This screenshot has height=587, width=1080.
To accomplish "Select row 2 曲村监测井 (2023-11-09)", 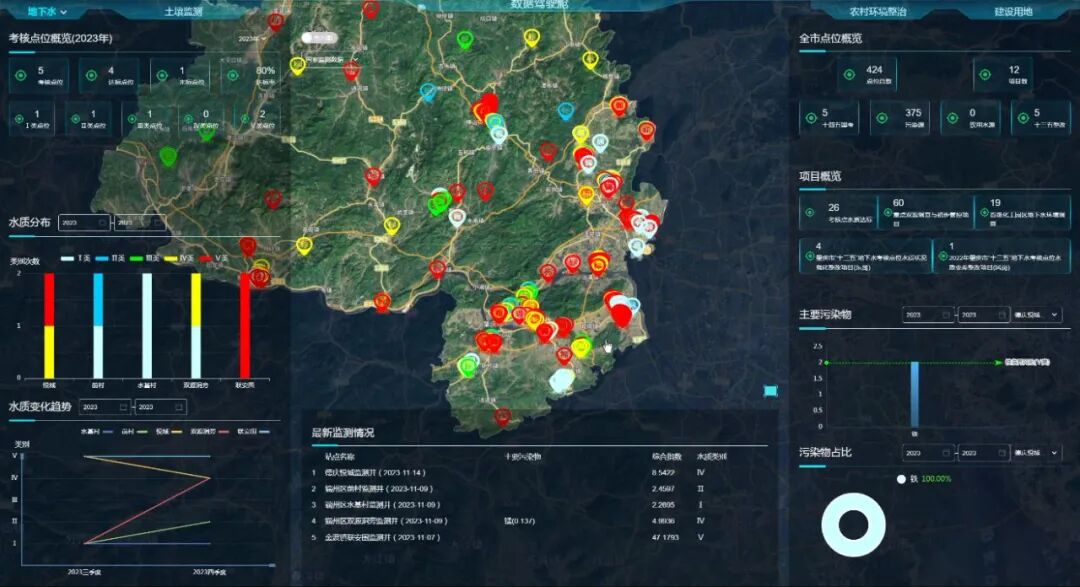I will pyautogui.click(x=539, y=488).
